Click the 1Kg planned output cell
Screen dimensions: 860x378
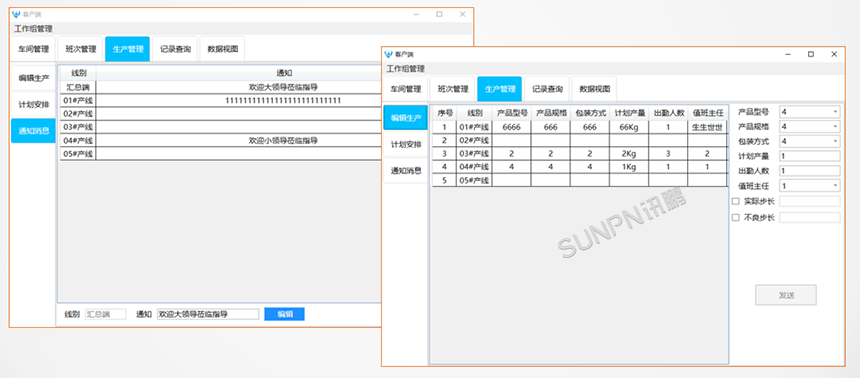[629, 167]
